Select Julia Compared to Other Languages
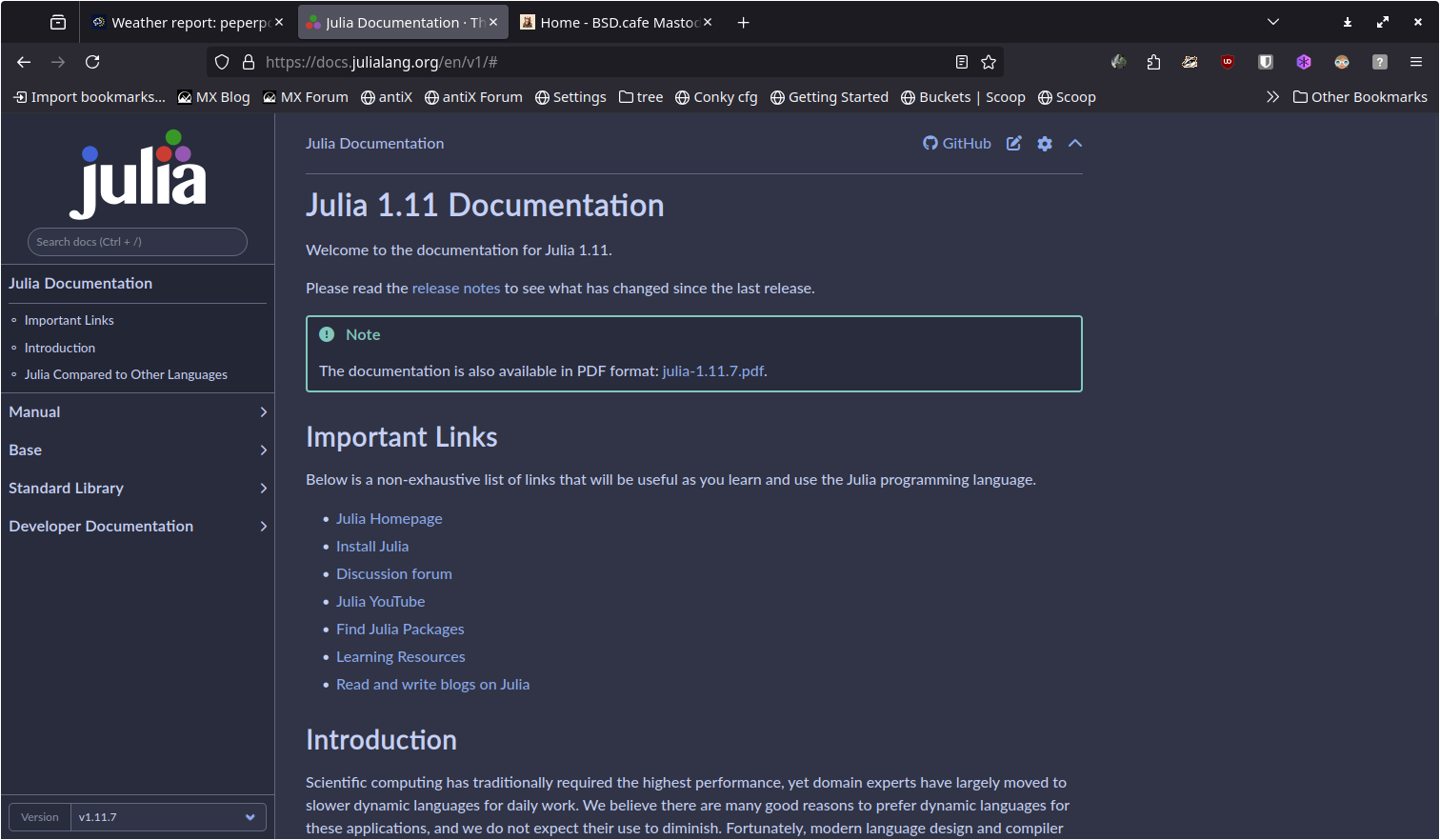Image resolution: width=1440 pixels, height=840 pixels. pyautogui.click(x=126, y=374)
